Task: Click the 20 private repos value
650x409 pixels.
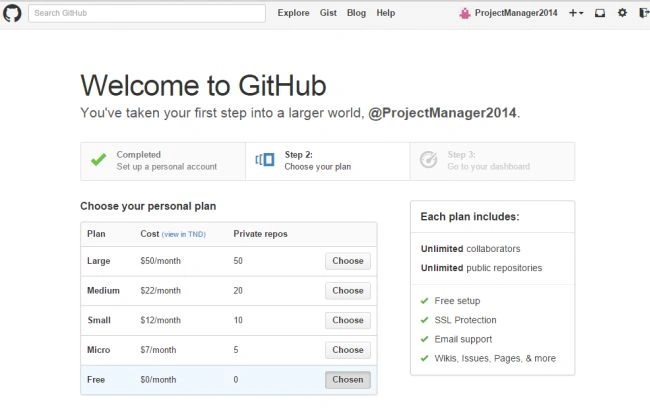Action: click(x=238, y=291)
